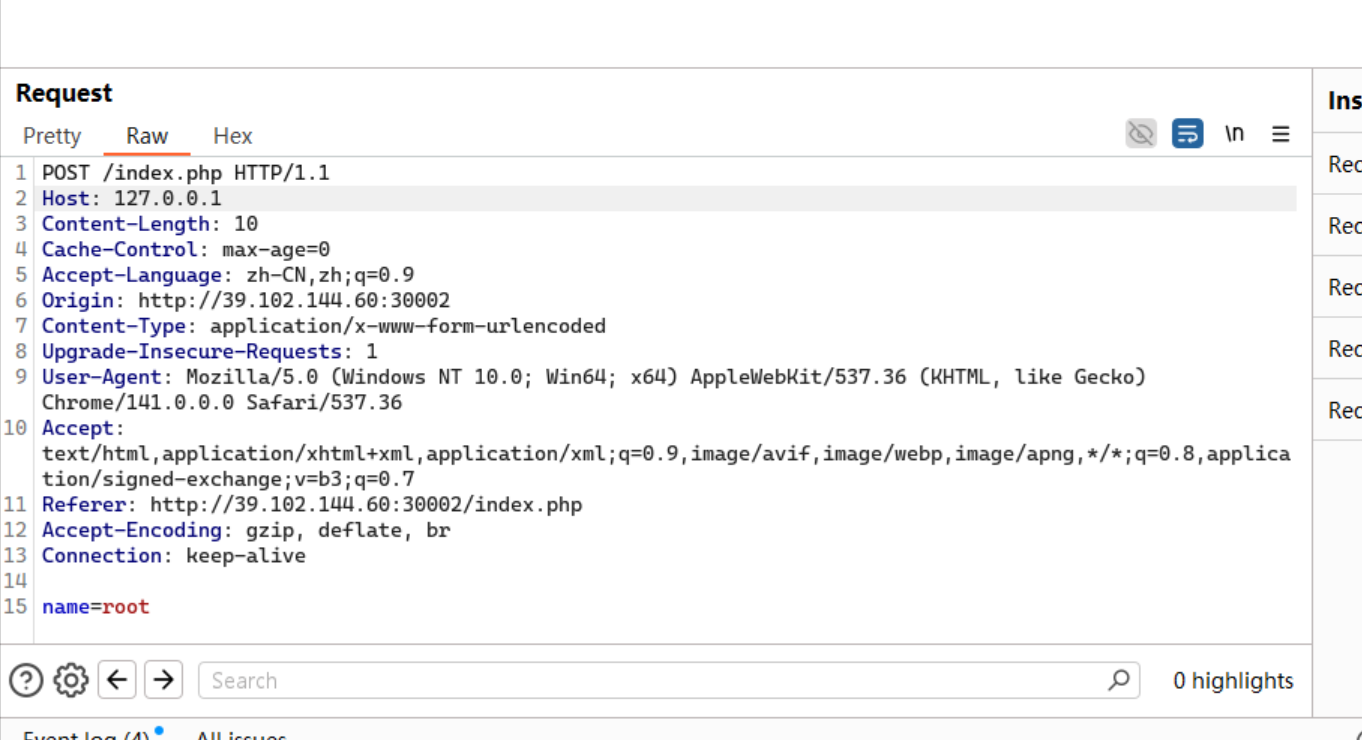This screenshot has height=740, width=1362.
Task: Click the search magnifying glass icon
Action: [x=1117, y=680]
